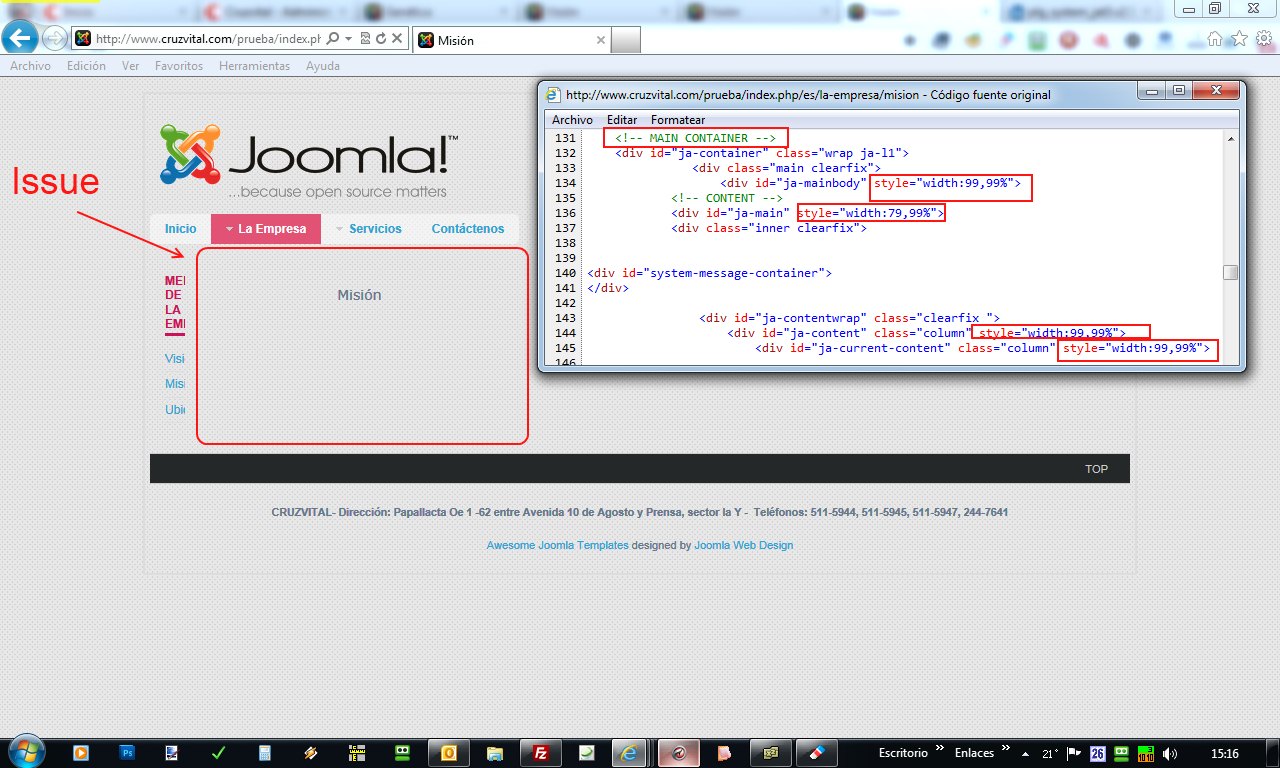Expand the Enlaces toolbar chevron
Image resolution: width=1280 pixels, height=768 pixels.
point(1006,749)
